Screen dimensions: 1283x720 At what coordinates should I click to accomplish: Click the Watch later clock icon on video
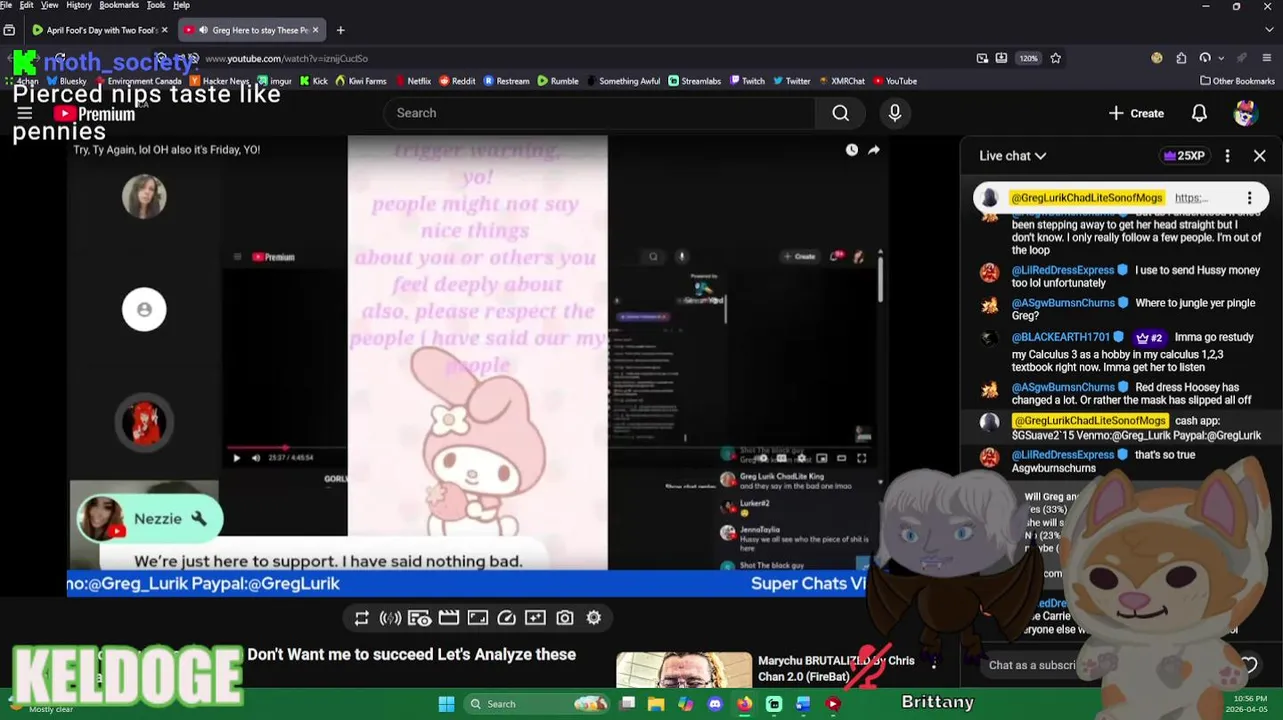point(852,150)
